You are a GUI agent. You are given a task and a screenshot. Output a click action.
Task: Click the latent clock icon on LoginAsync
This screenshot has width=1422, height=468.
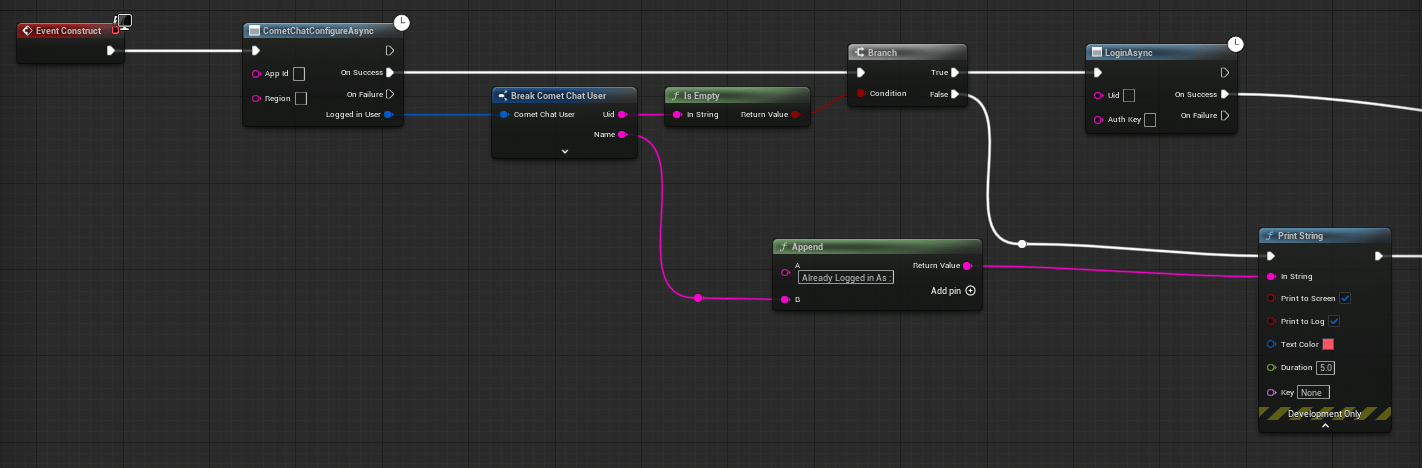[x=1235, y=43]
